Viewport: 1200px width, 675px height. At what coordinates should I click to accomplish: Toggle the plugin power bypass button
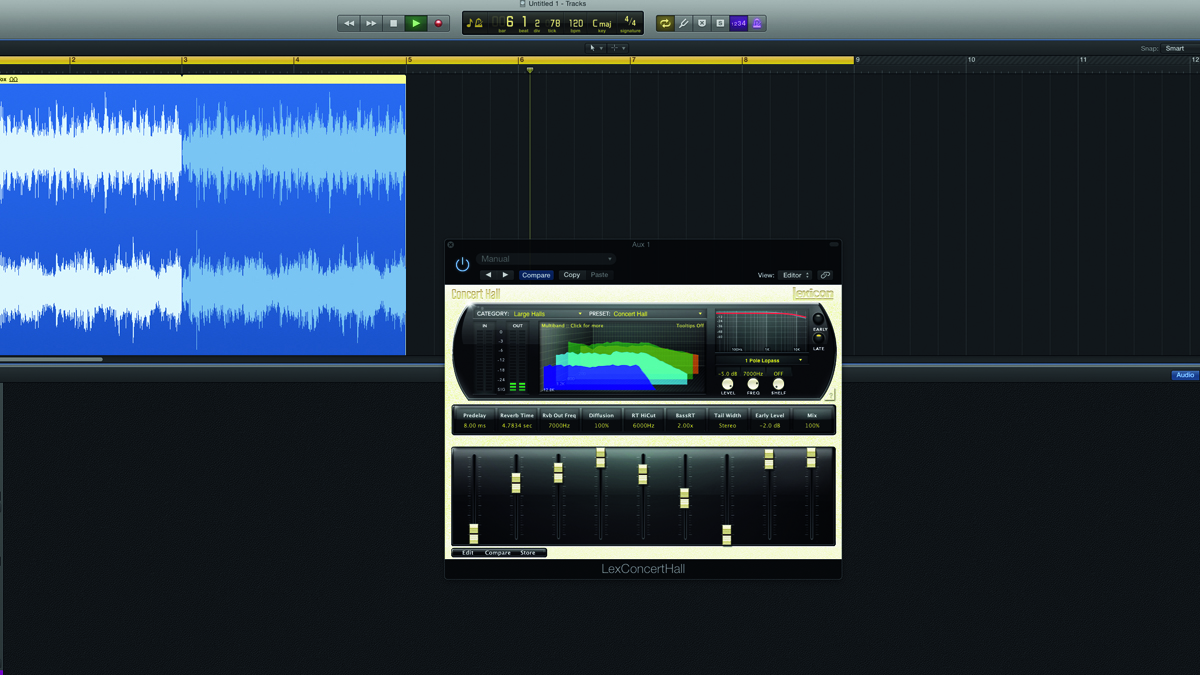pos(462,265)
